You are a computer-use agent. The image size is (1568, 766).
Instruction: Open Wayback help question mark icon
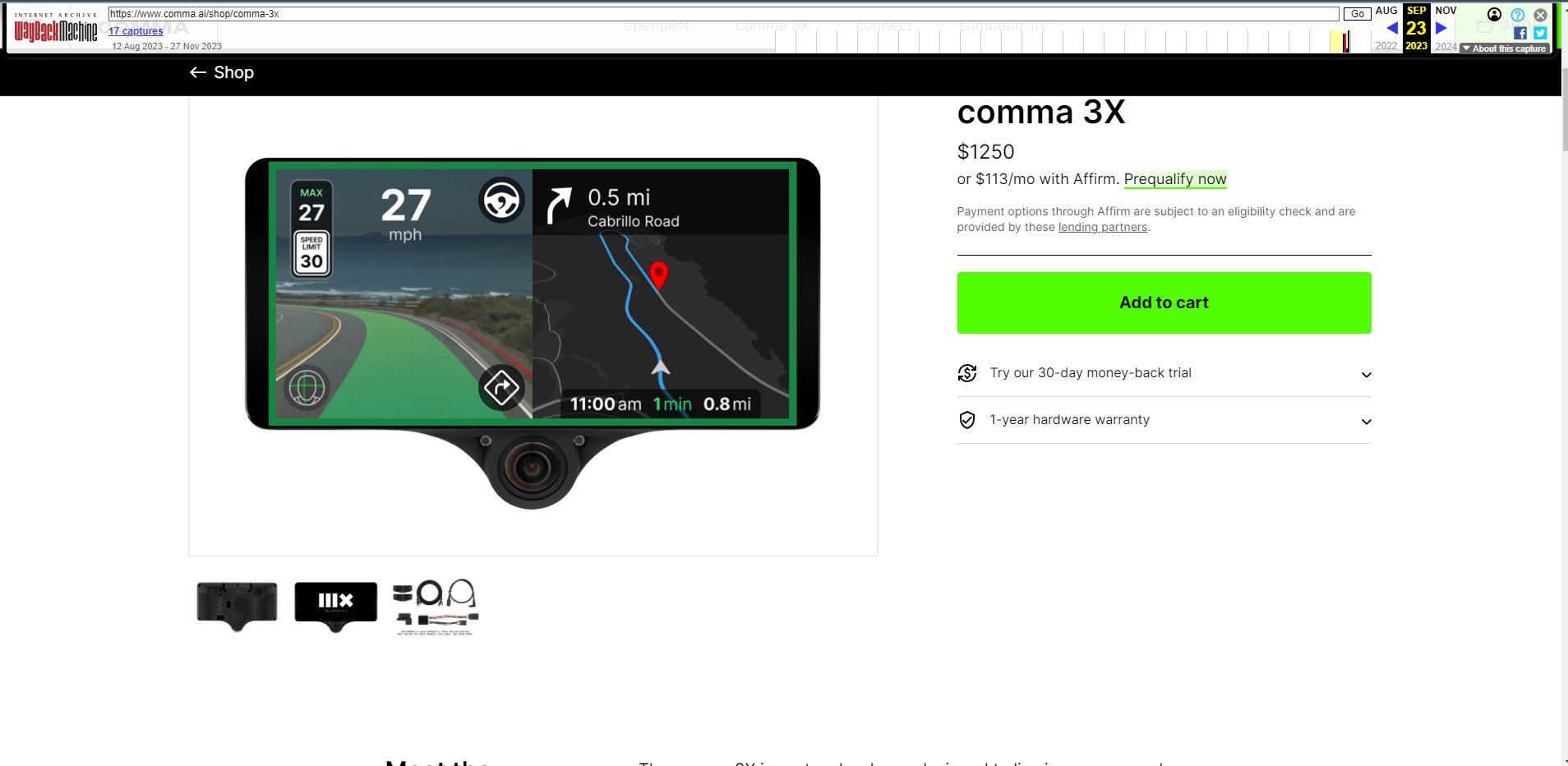point(1518,15)
